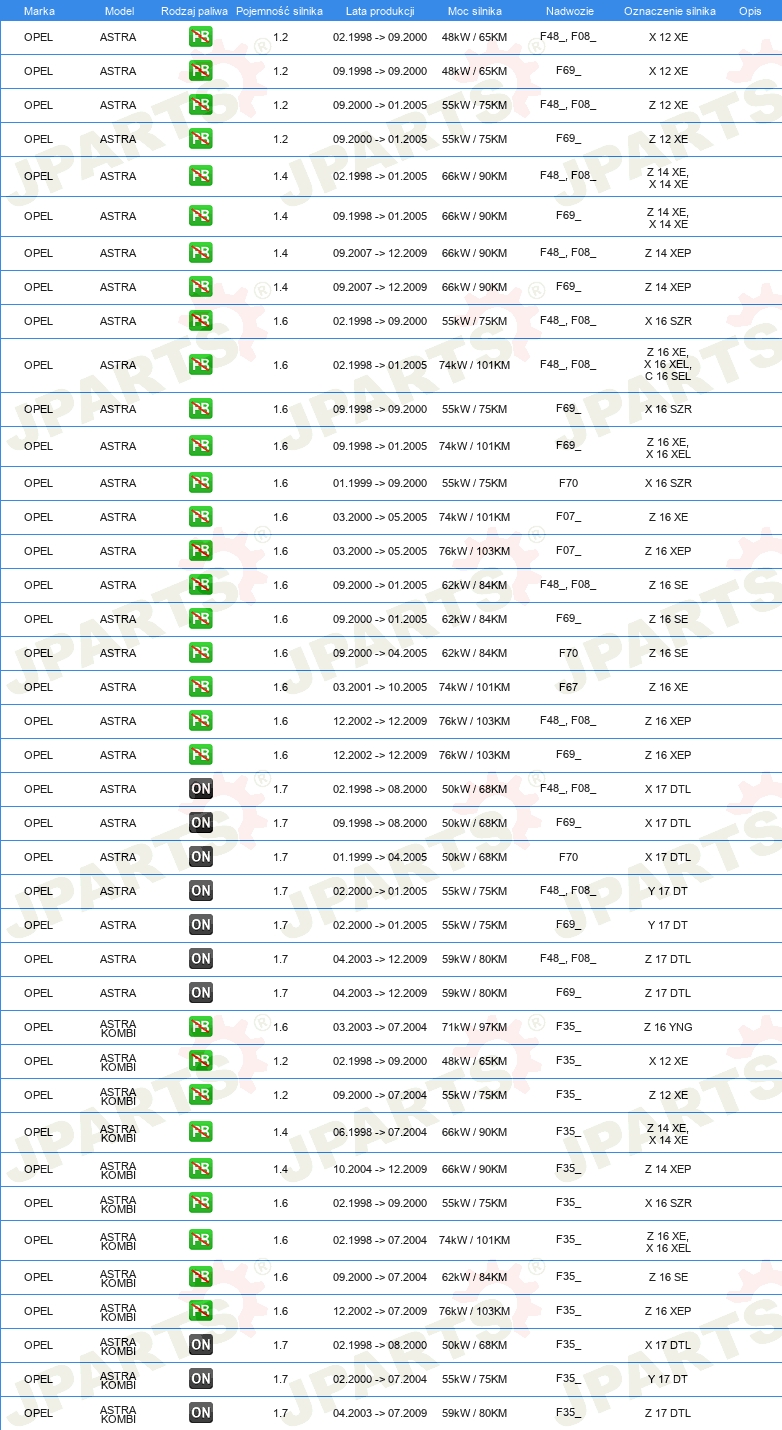The height and width of the screenshot is (1430, 782).
Task: Click petrol icon in F07_ 74kW Z 16 XE row
Action: tap(201, 517)
